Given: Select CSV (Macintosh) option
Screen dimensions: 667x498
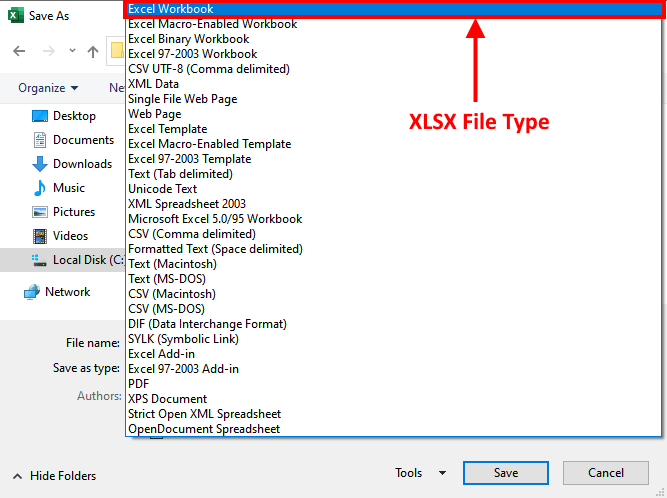Looking at the screenshot, I should 394,294.
